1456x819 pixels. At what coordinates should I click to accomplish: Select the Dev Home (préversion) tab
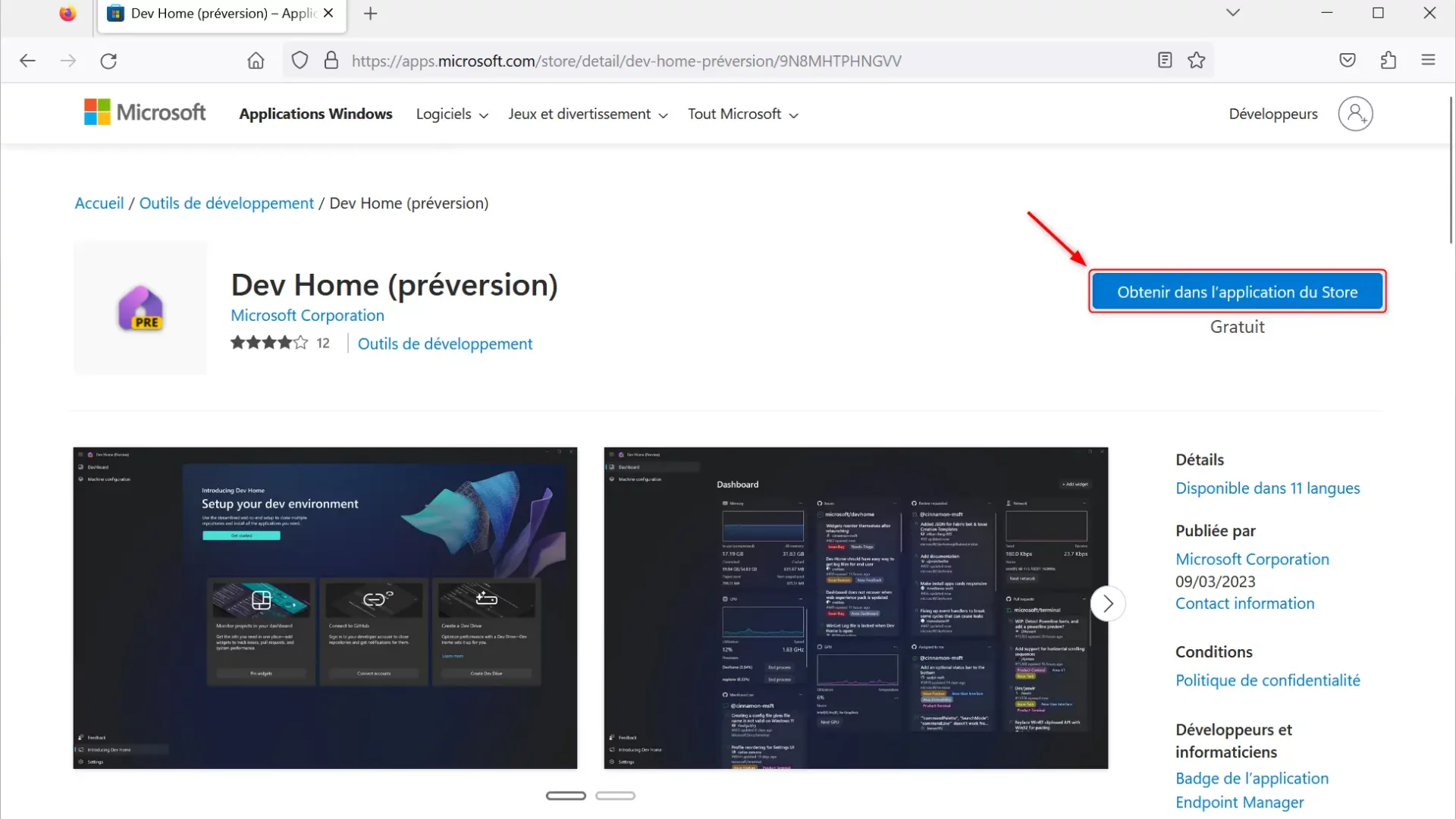click(x=222, y=14)
